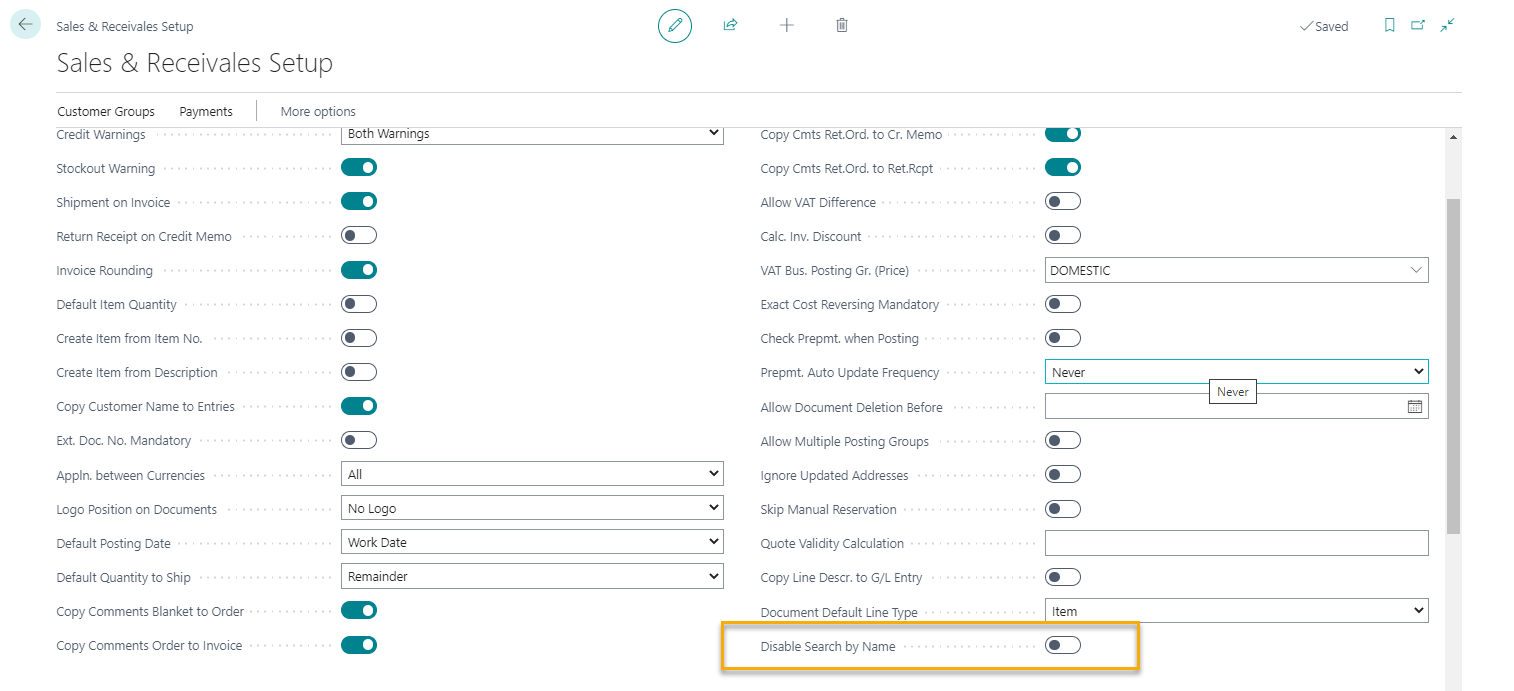Click the Saved status indicator
The width and height of the screenshot is (1514, 691).
(x=1324, y=26)
